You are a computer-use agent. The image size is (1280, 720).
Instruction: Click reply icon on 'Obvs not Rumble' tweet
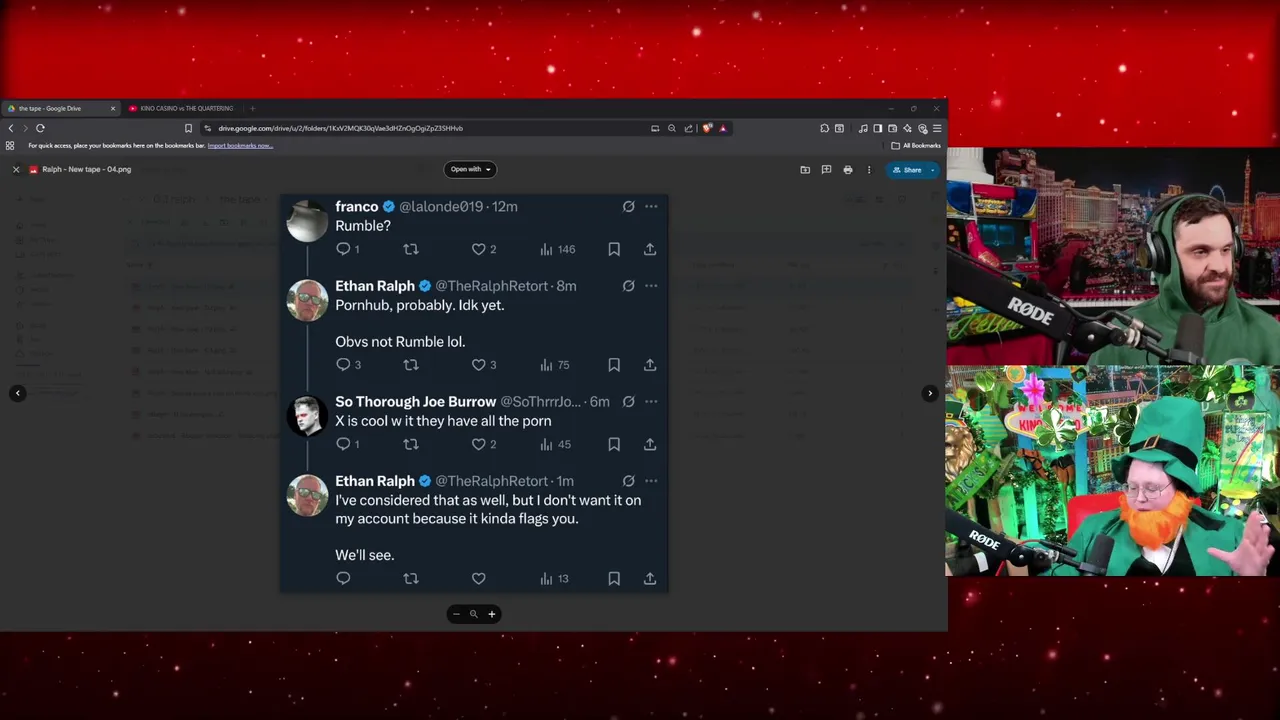click(x=343, y=365)
